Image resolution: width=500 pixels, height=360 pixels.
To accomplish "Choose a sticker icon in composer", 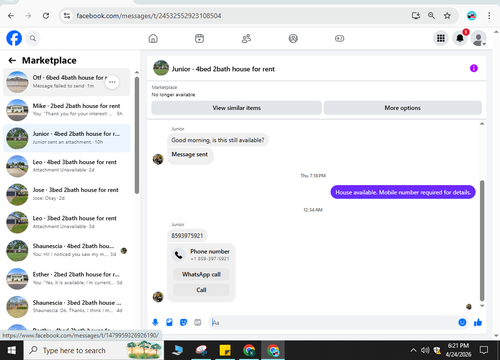I will (183, 322).
